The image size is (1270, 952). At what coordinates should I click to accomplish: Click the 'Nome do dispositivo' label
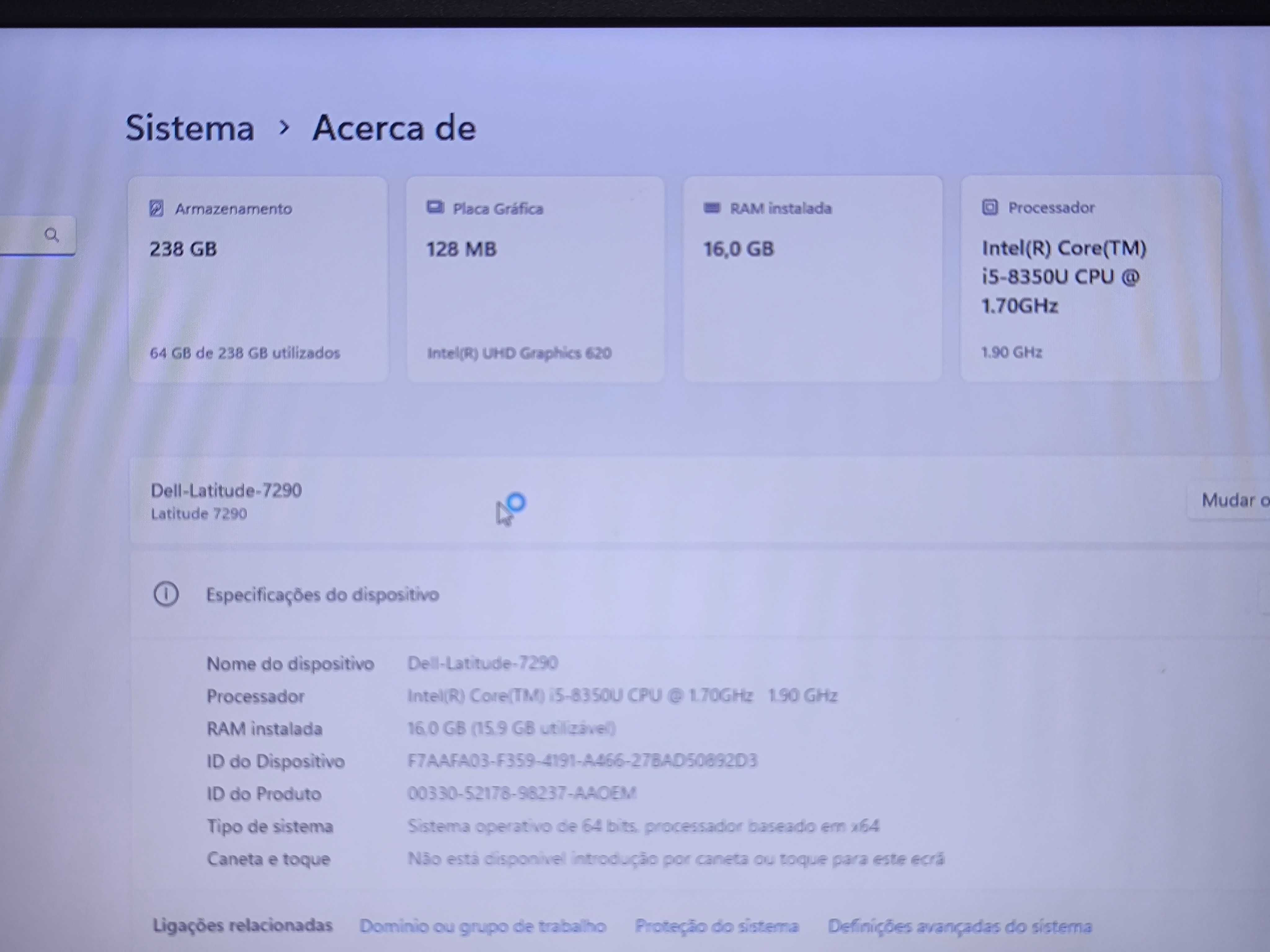tap(290, 664)
